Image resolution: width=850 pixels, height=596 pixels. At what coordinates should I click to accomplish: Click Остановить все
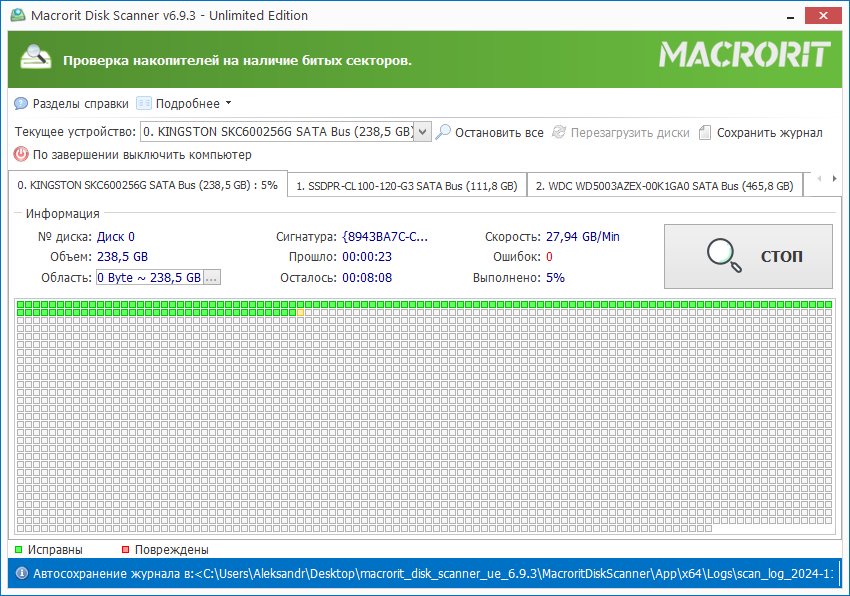[x=499, y=132]
